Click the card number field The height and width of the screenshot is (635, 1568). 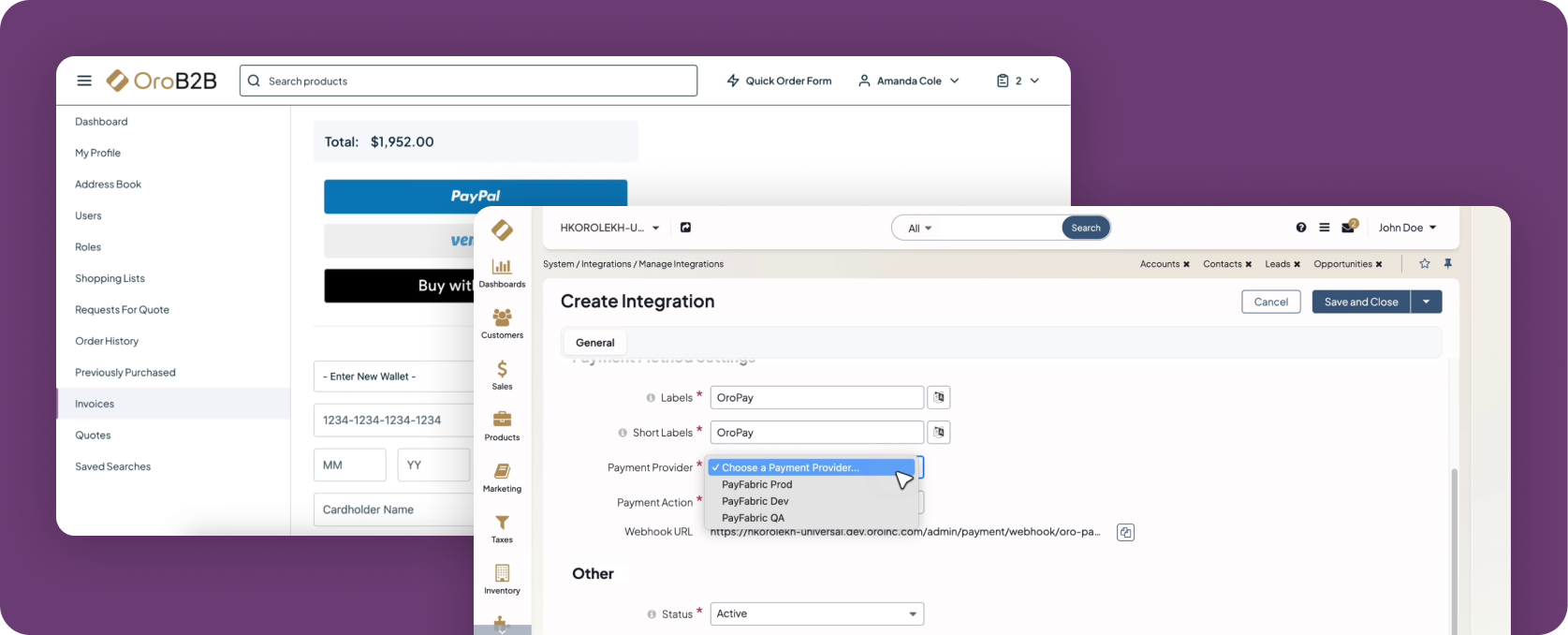point(394,421)
